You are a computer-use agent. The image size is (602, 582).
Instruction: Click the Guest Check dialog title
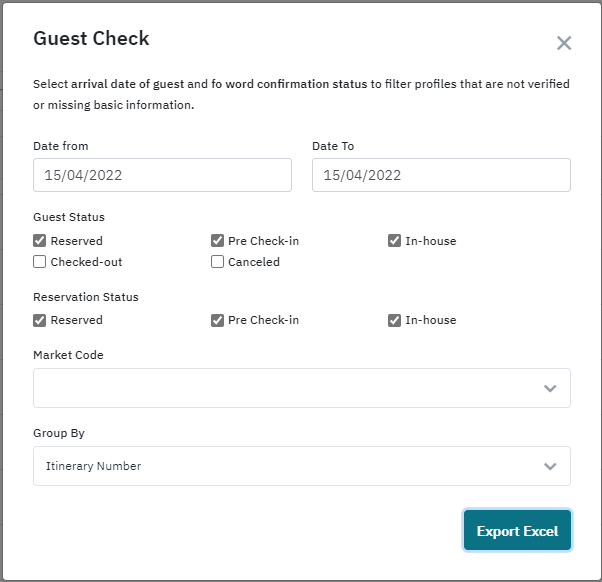coord(91,39)
